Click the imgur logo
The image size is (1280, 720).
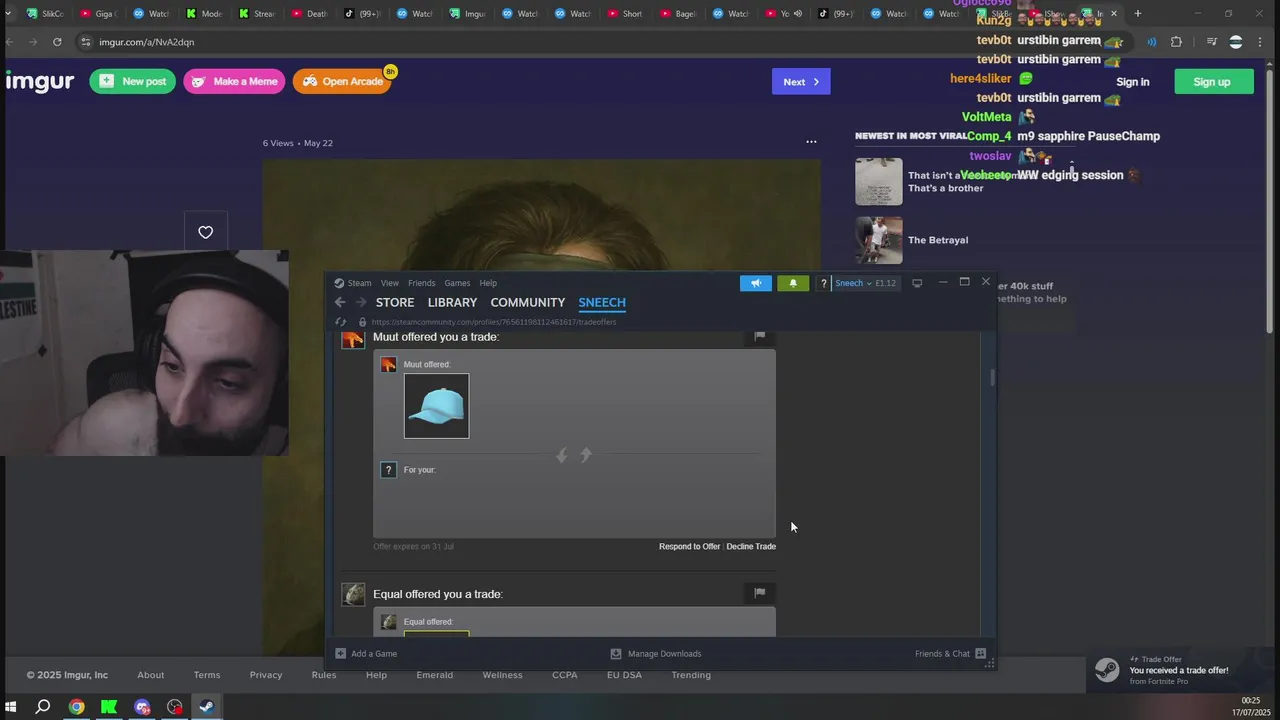click(x=40, y=82)
